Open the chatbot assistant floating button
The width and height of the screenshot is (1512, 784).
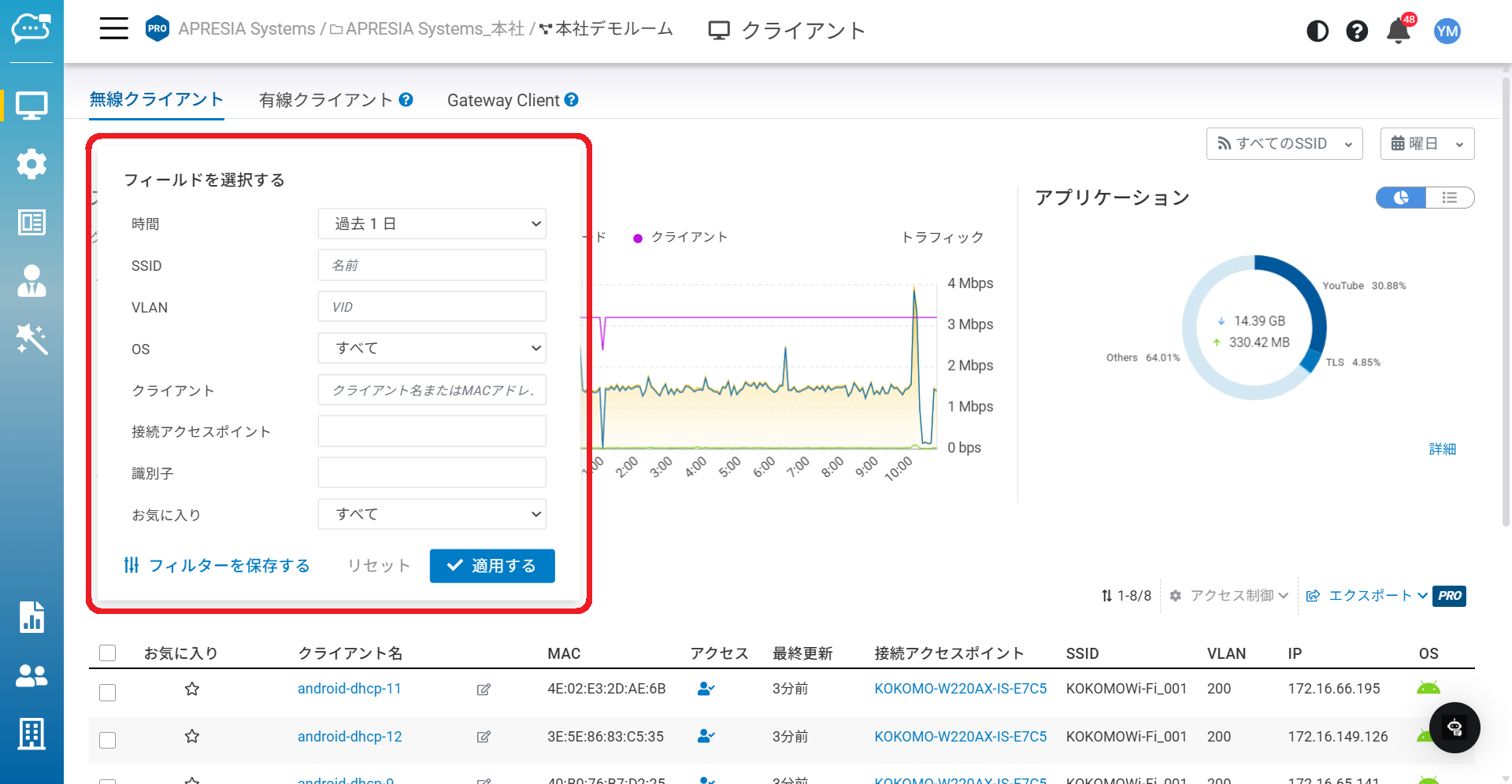click(x=1455, y=727)
